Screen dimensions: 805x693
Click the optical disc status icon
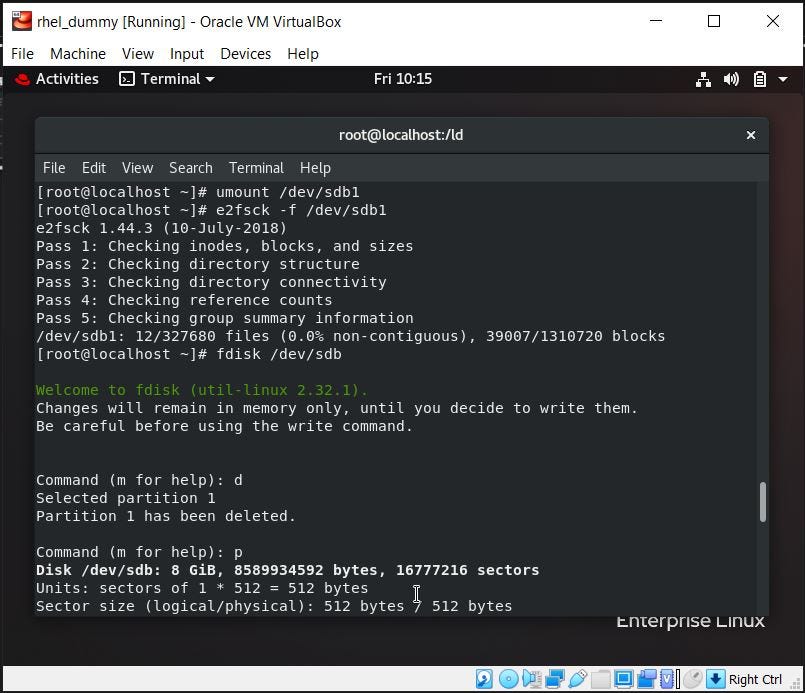(x=508, y=679)
